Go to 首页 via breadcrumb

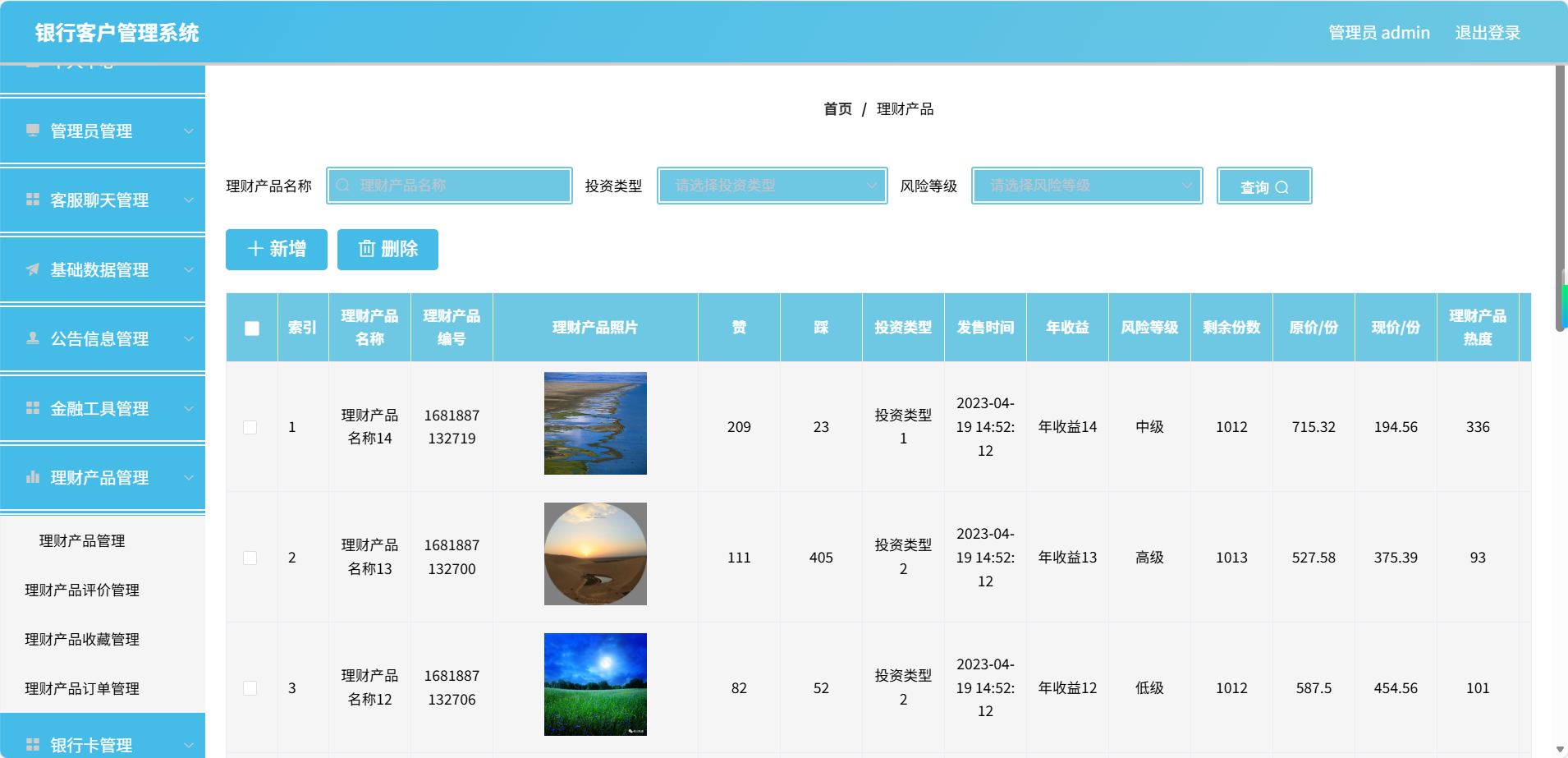pos(837,109)
